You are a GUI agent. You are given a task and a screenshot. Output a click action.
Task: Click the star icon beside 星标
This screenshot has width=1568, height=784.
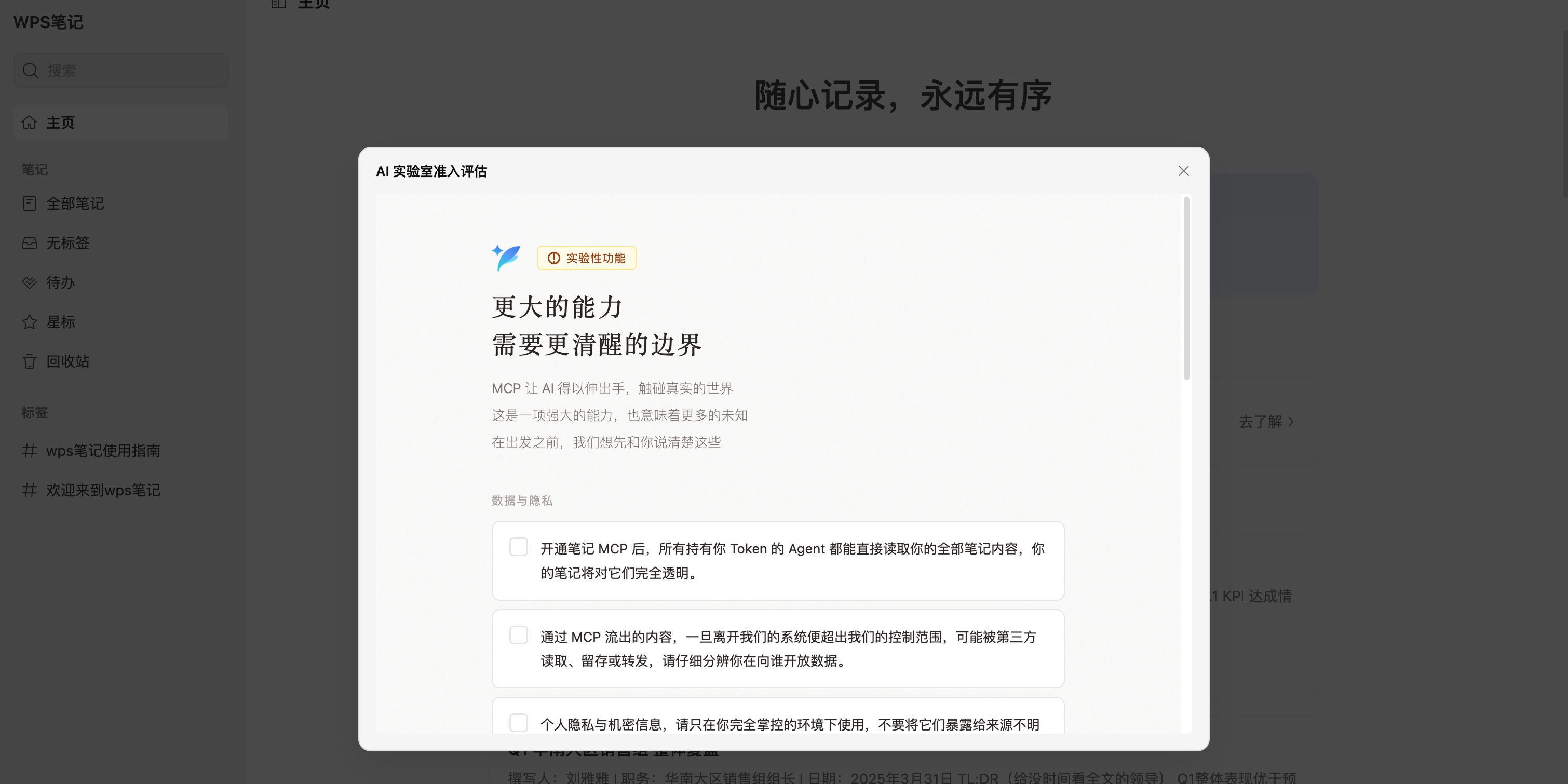pos(29,322)
